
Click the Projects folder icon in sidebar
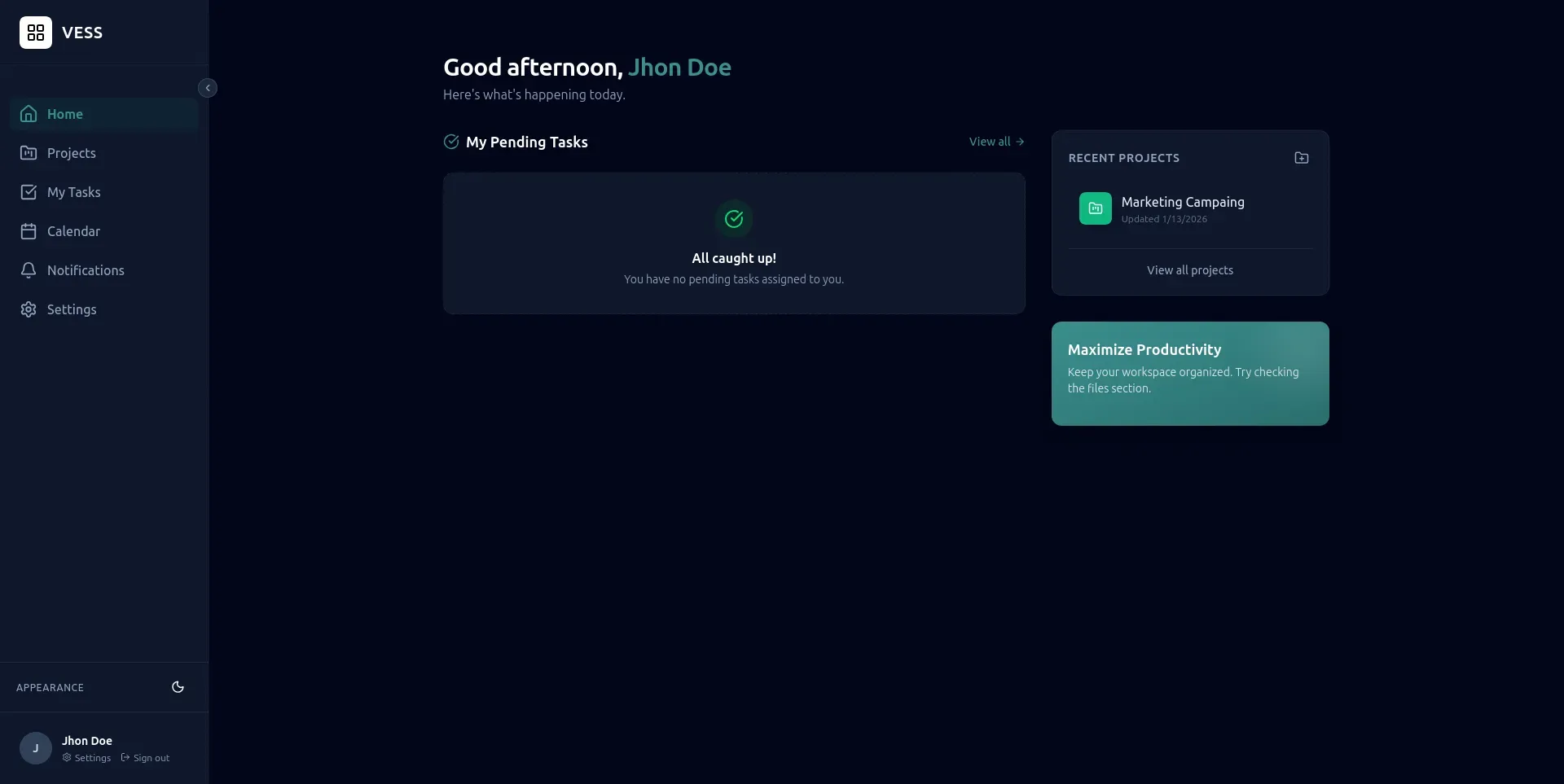coord(29,153)
